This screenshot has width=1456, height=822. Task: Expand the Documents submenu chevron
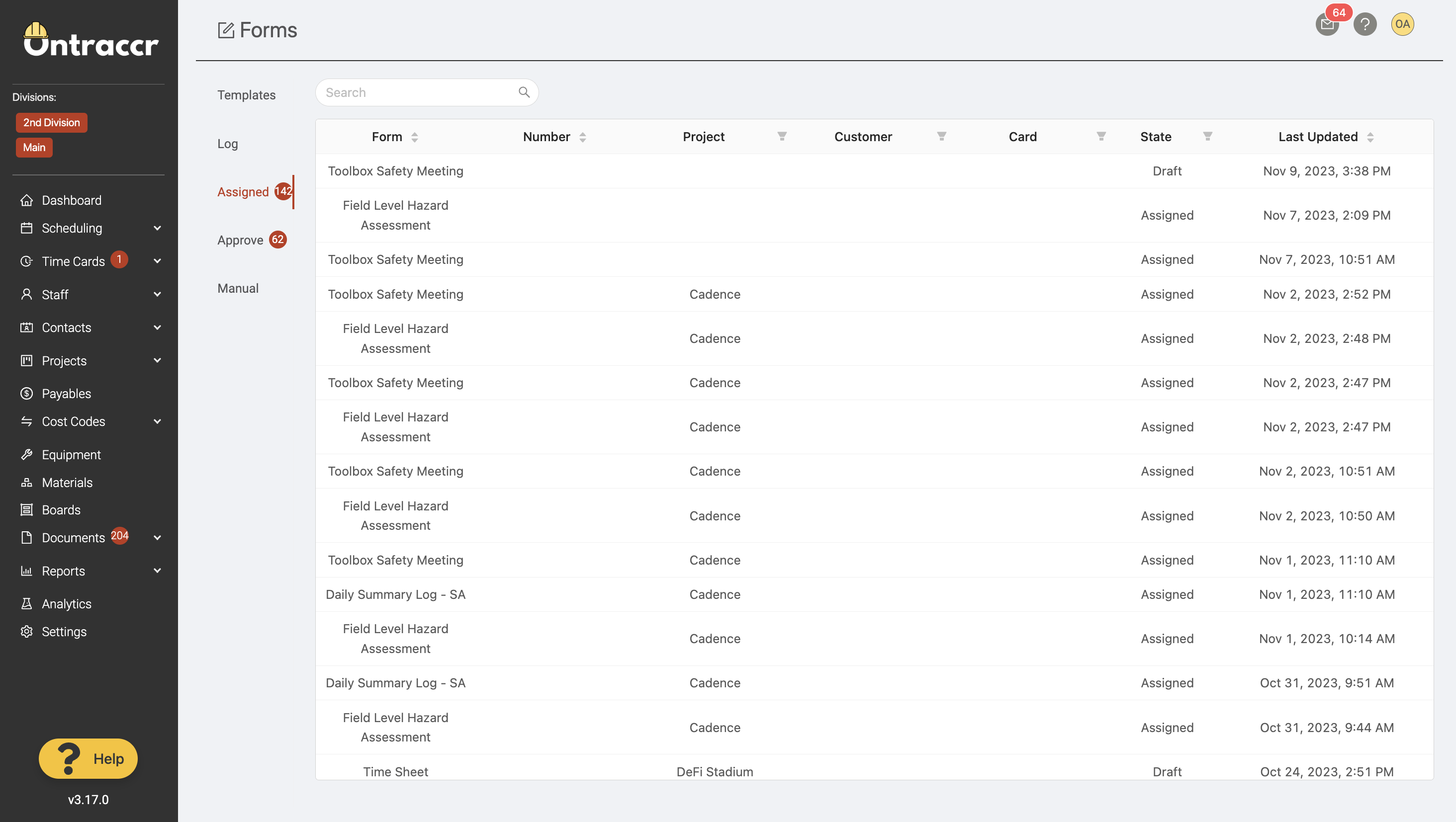pos(157,537)
